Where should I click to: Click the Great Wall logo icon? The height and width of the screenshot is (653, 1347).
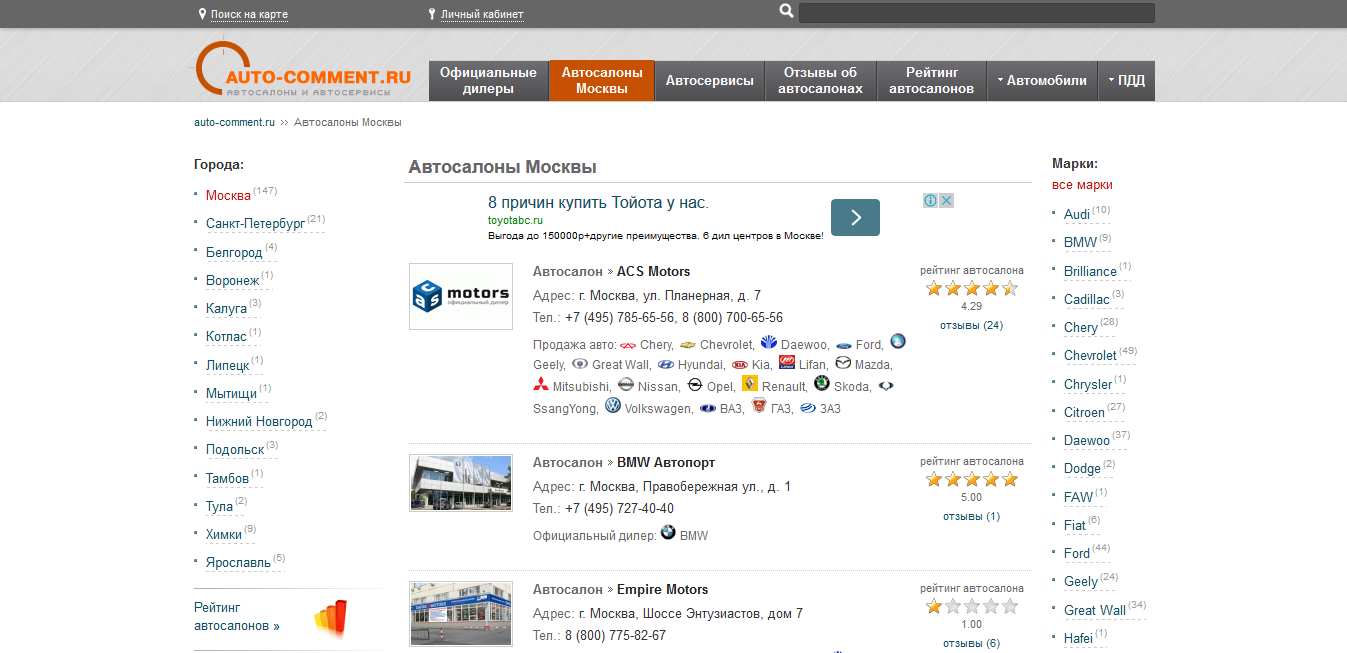[580, 364]
